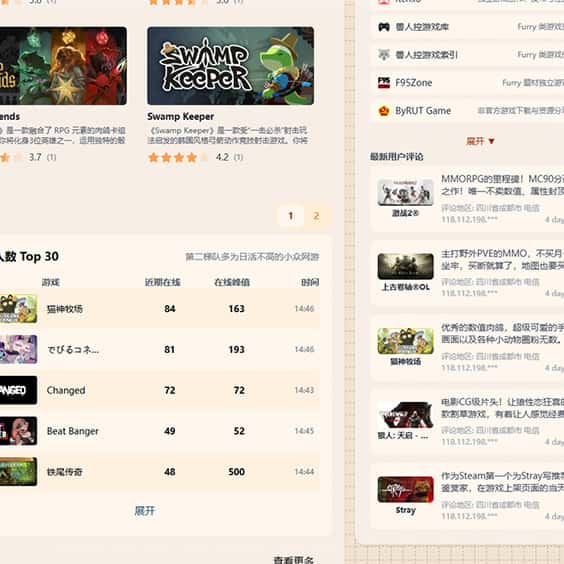Open the 铁尾传奇 thumbnail
Image resolution: width=564 pixels, height=564 pixels.
pyautogui.click(x=18, y=472)
